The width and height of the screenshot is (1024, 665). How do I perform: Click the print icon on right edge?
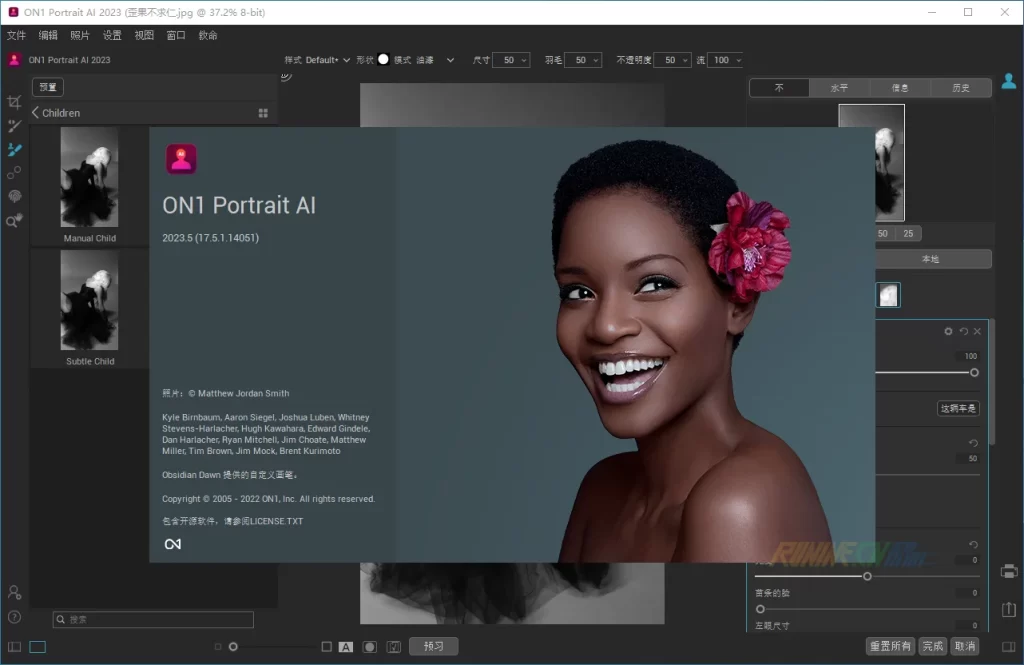[x=1009, y=571]
